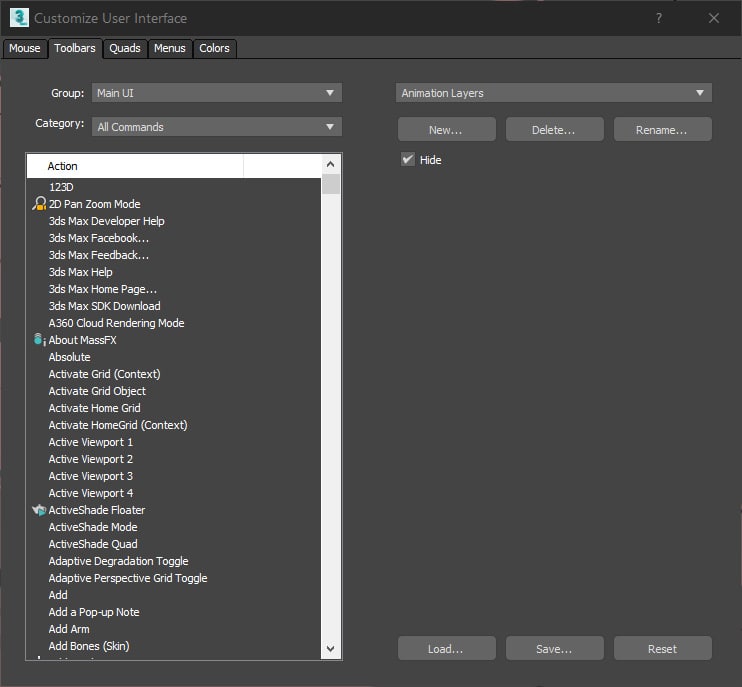
Task: Click the question mark help icon
Action: [x=659, y=18]
